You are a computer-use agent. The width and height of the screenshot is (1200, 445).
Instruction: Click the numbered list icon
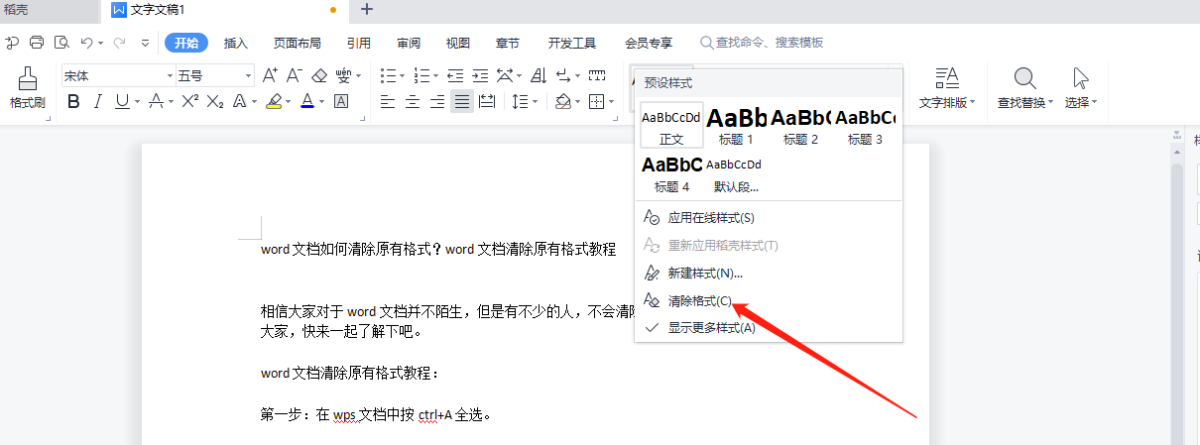[420, 75]
